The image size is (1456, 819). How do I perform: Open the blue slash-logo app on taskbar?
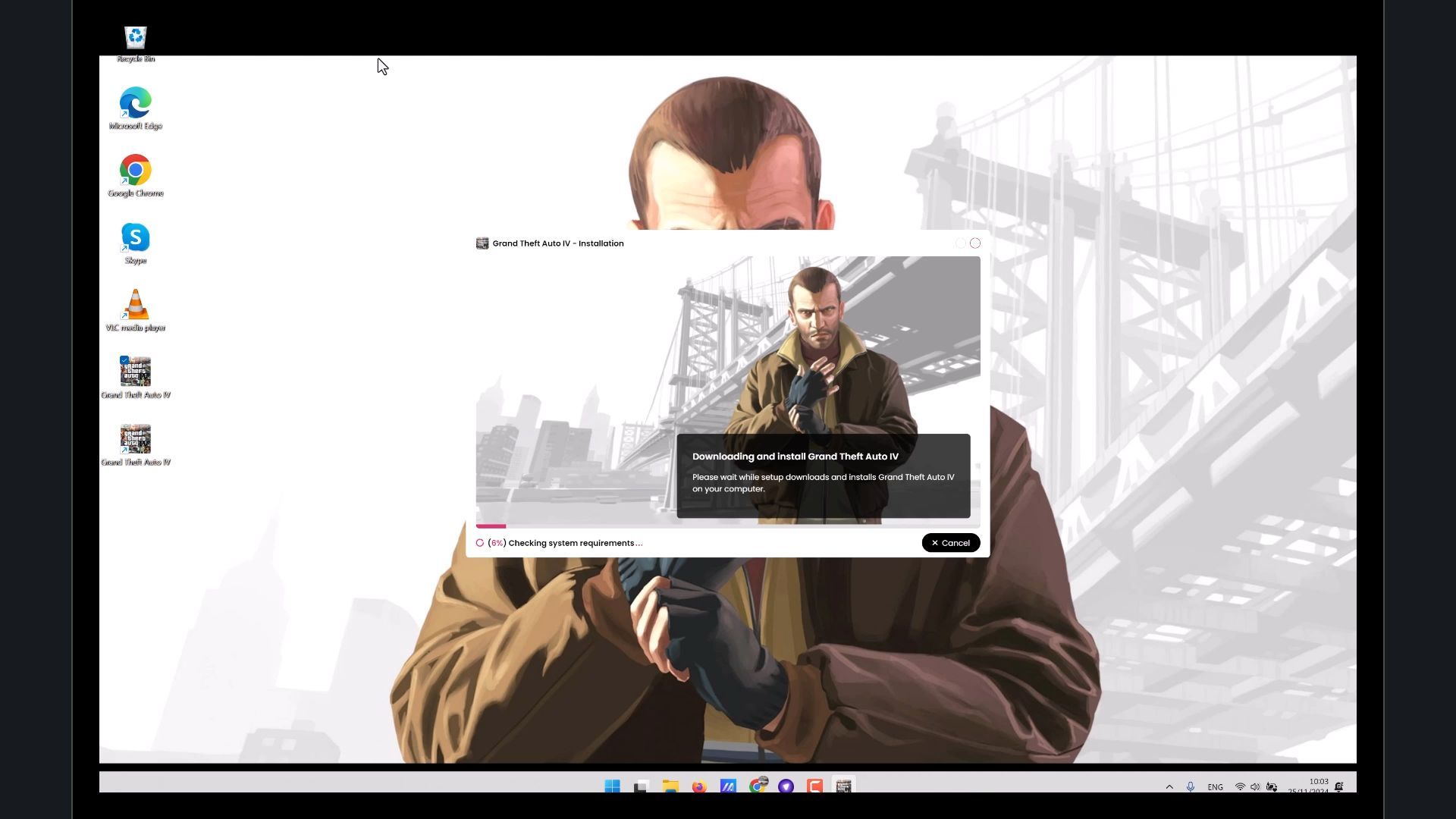click(728, 786)
